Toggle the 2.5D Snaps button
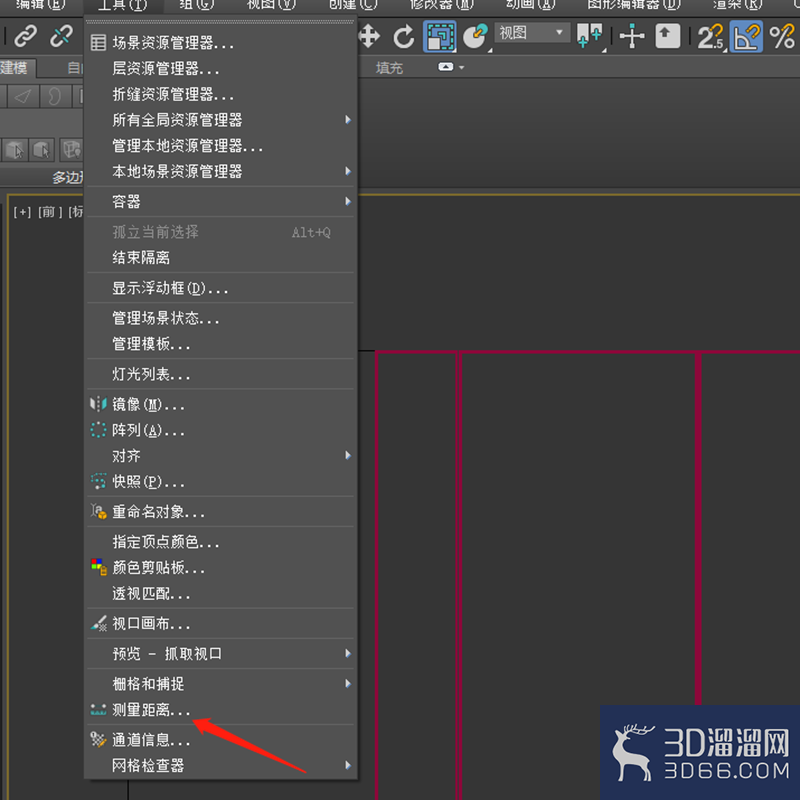The height and width of the screenshot is (800, 800). pos(710,37)
